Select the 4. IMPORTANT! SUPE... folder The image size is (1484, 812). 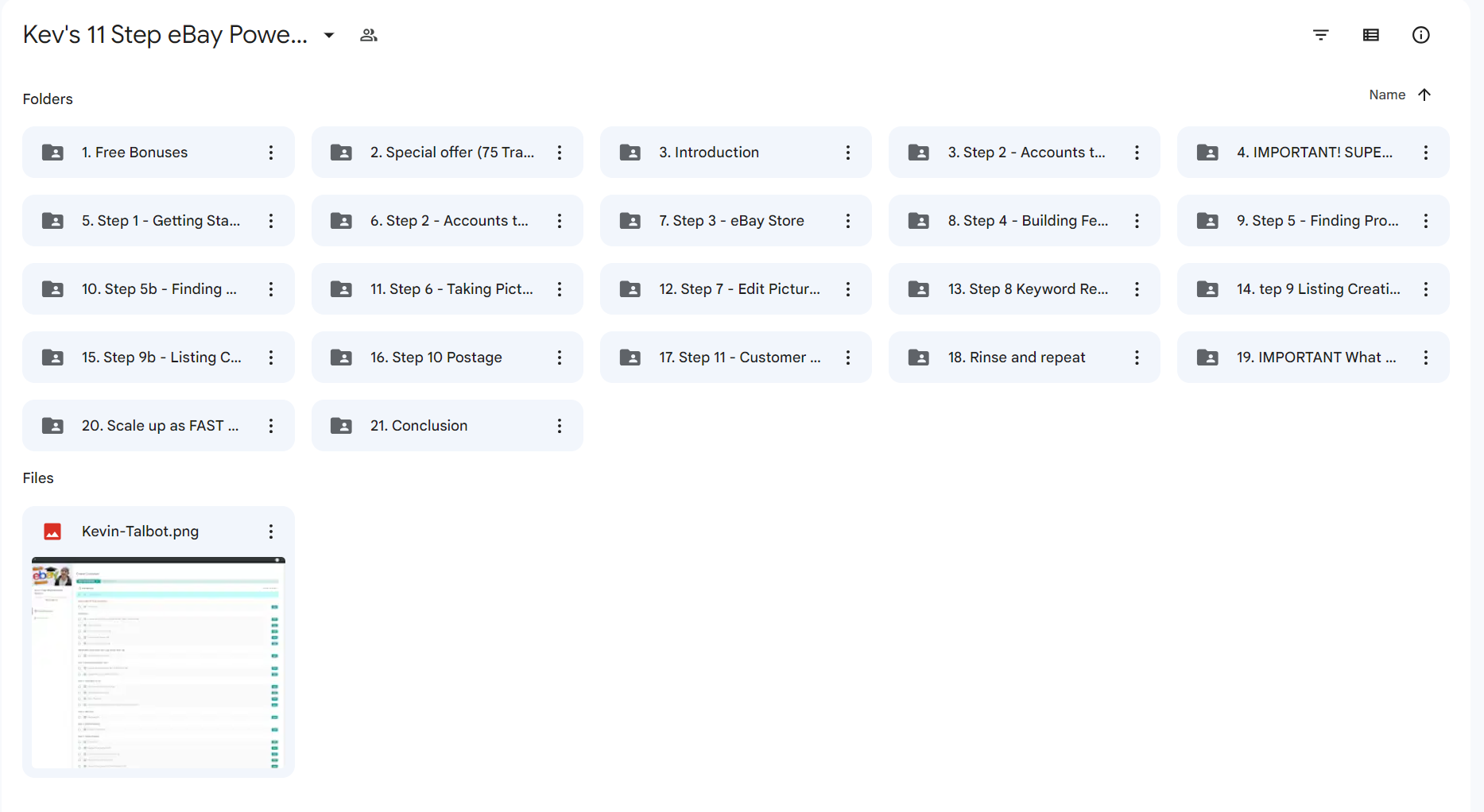(x=1313, y=153)
